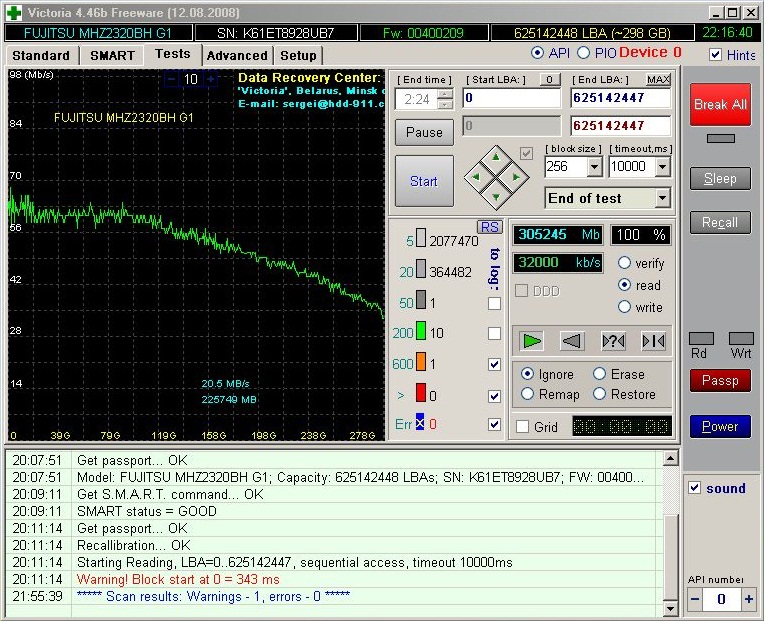The image size is (764, 621).
Task: Open the block size dropdown
Action: (x=594, y=167)
